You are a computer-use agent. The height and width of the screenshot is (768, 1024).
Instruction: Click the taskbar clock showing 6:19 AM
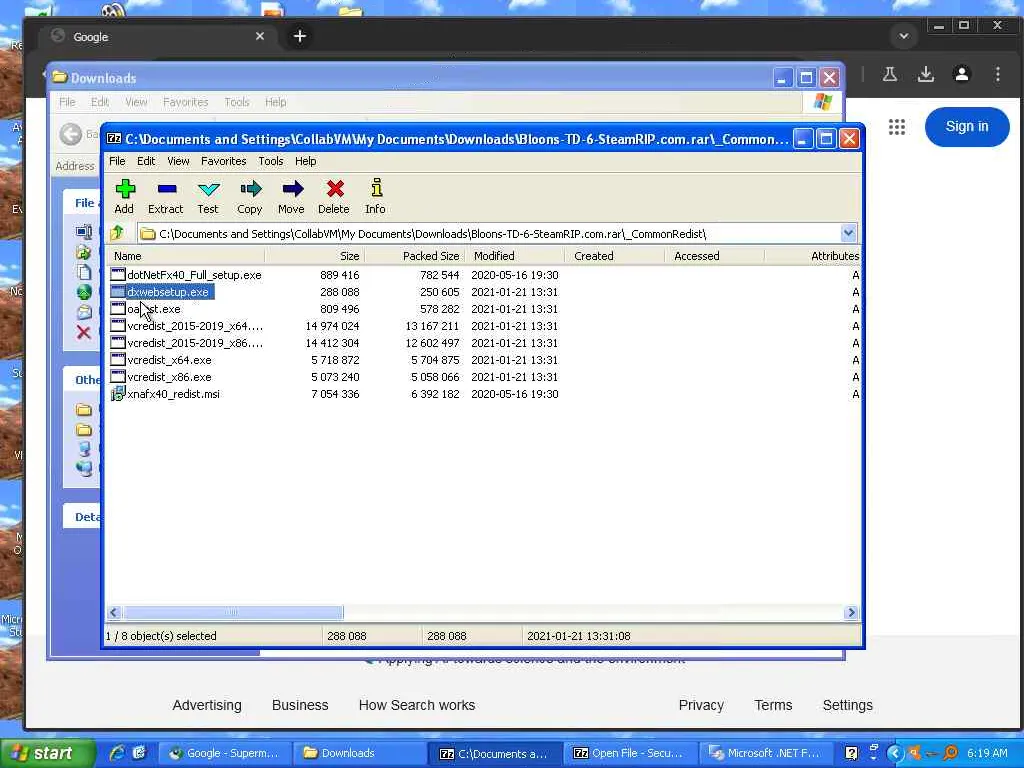[987, 753]
